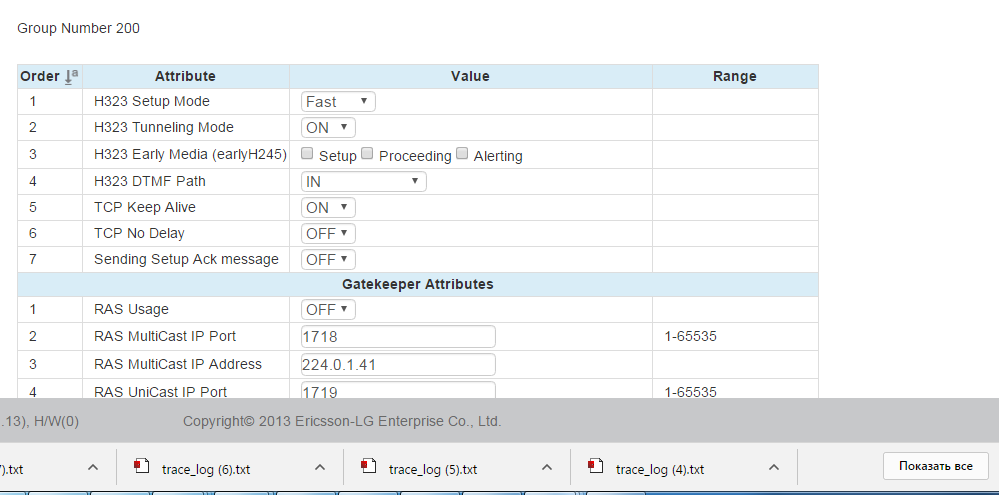The image size is (999, 495).
Task: Click the Order column sort icon
Action: pos(71,76)
